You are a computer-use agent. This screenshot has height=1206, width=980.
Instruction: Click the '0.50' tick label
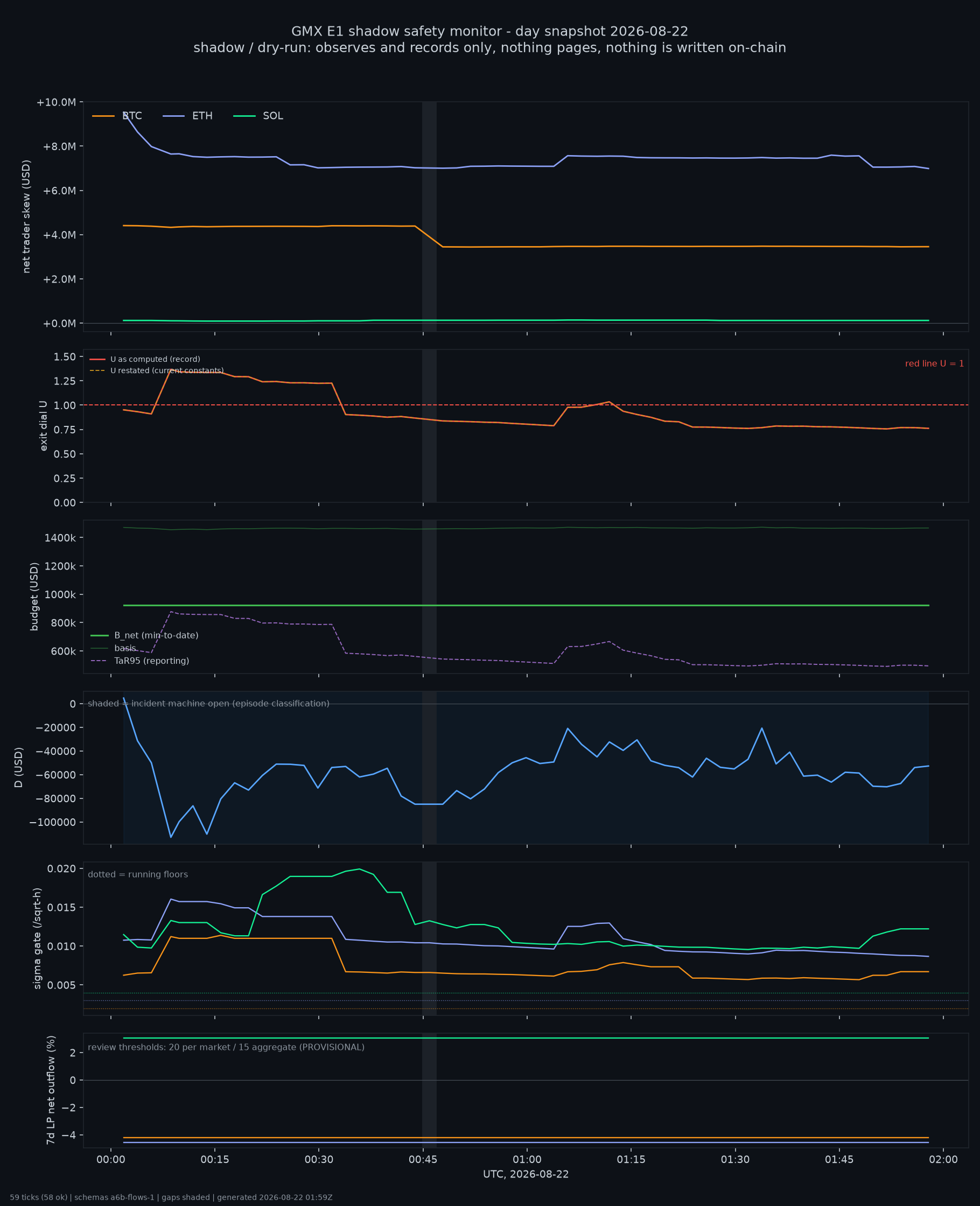tap(65, 454)
